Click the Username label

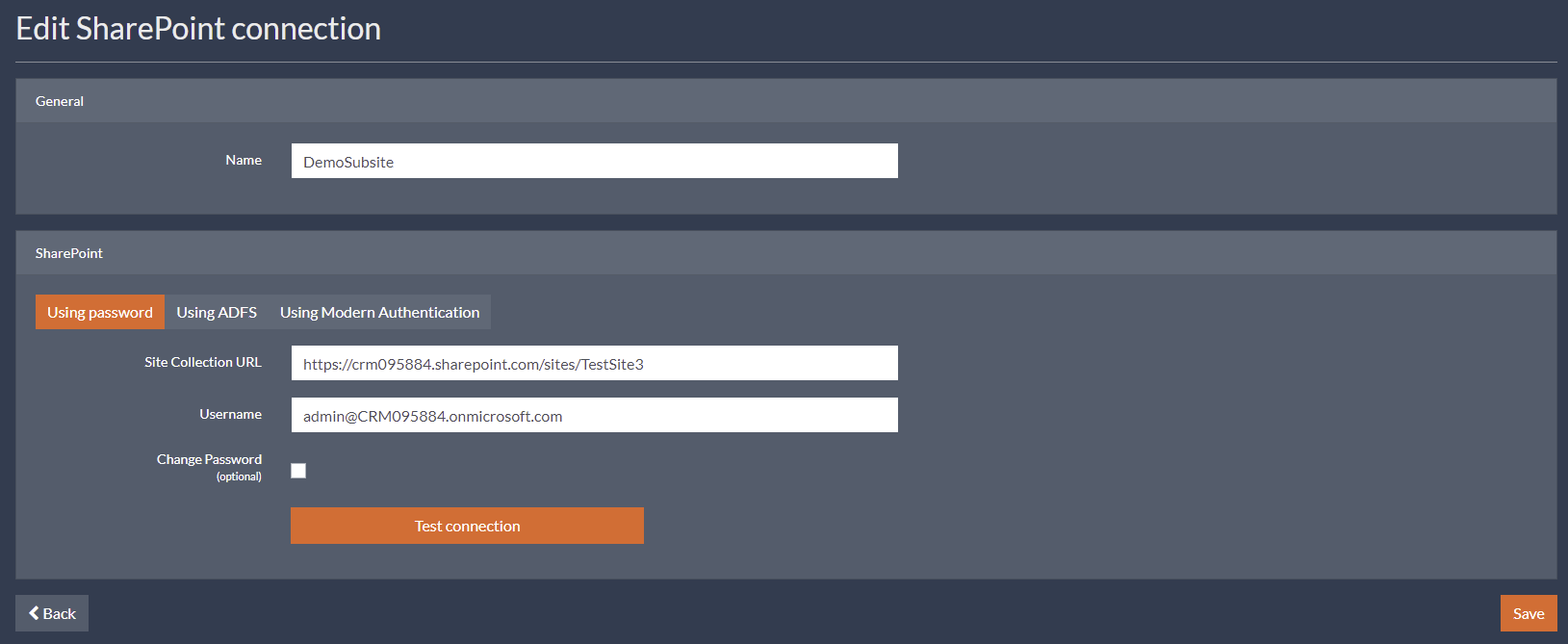click(x=230, y=414)
